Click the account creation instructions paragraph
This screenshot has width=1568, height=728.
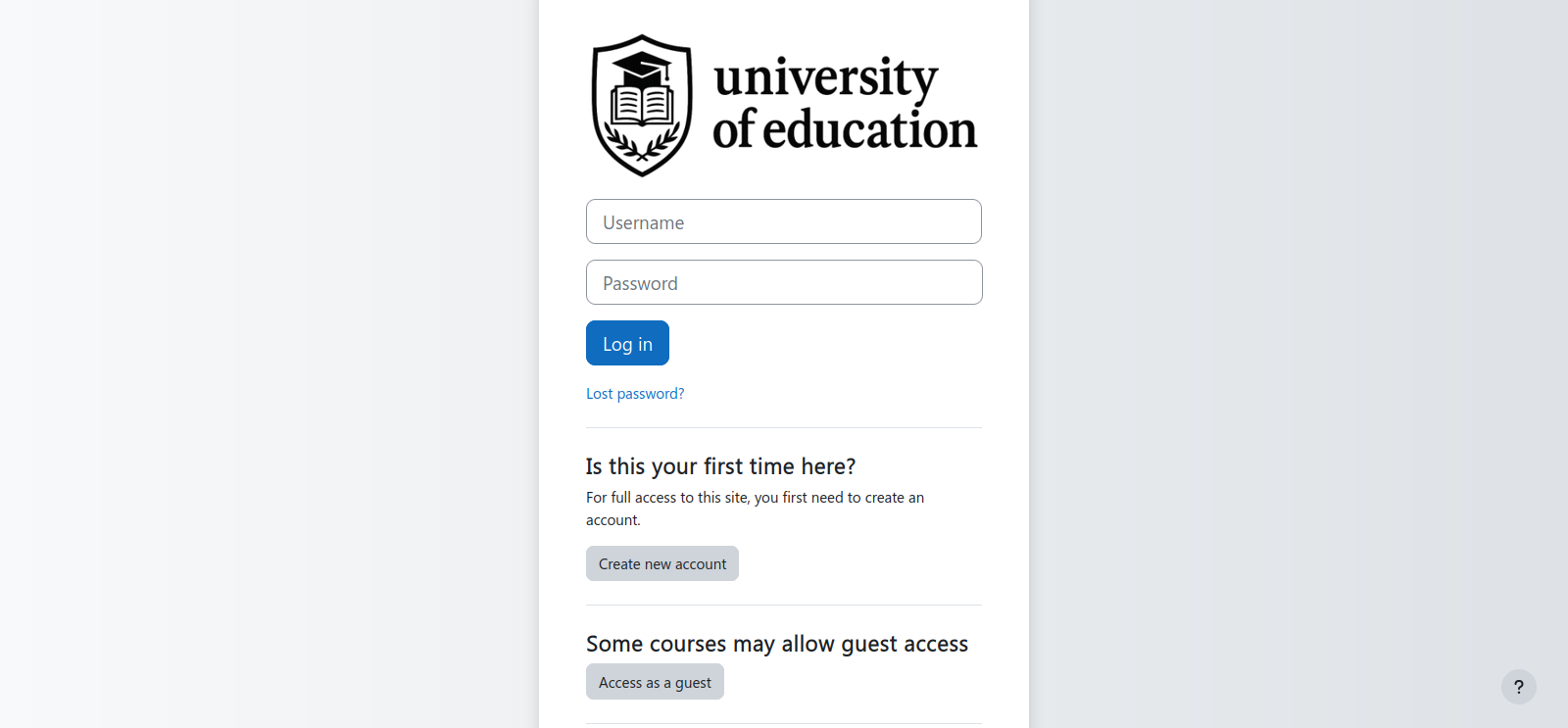point(755,509)
